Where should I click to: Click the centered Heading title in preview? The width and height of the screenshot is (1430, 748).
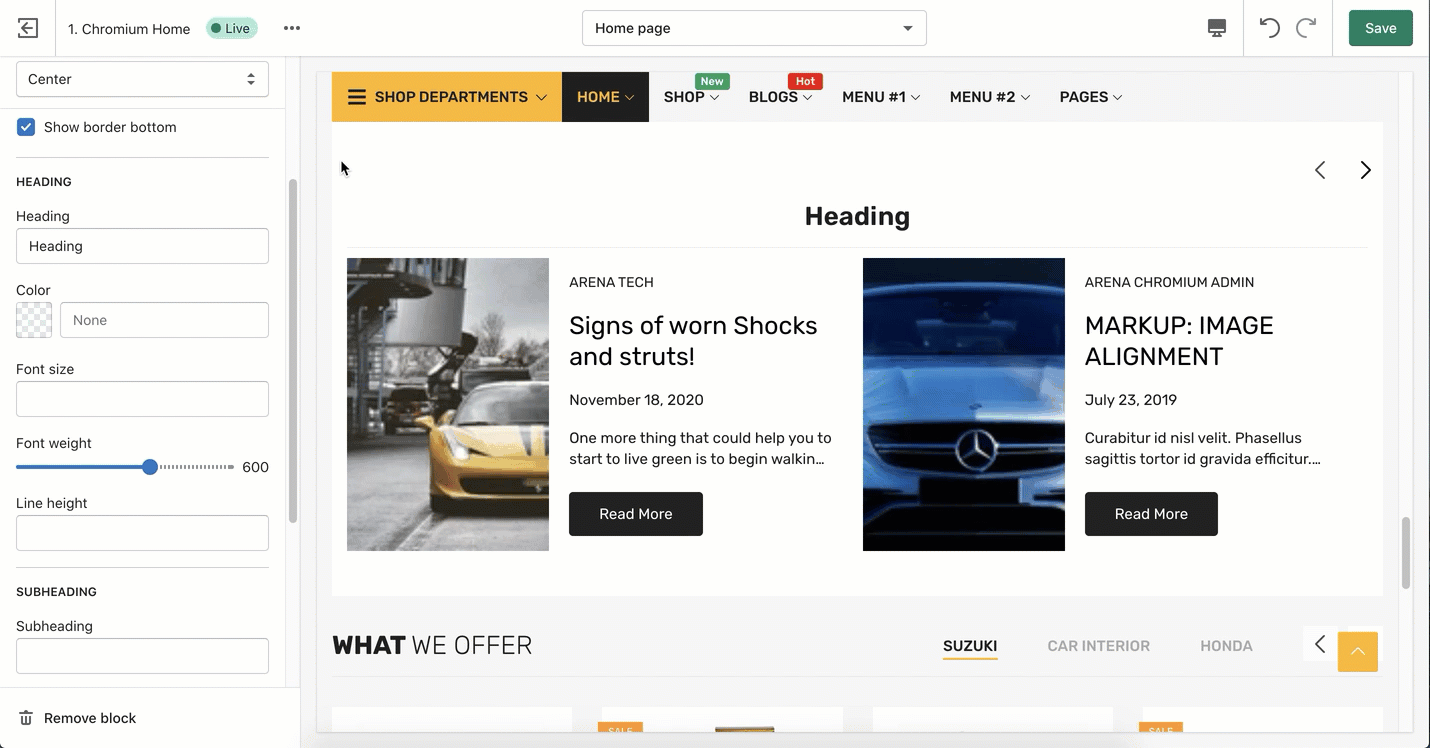point(857,216)
